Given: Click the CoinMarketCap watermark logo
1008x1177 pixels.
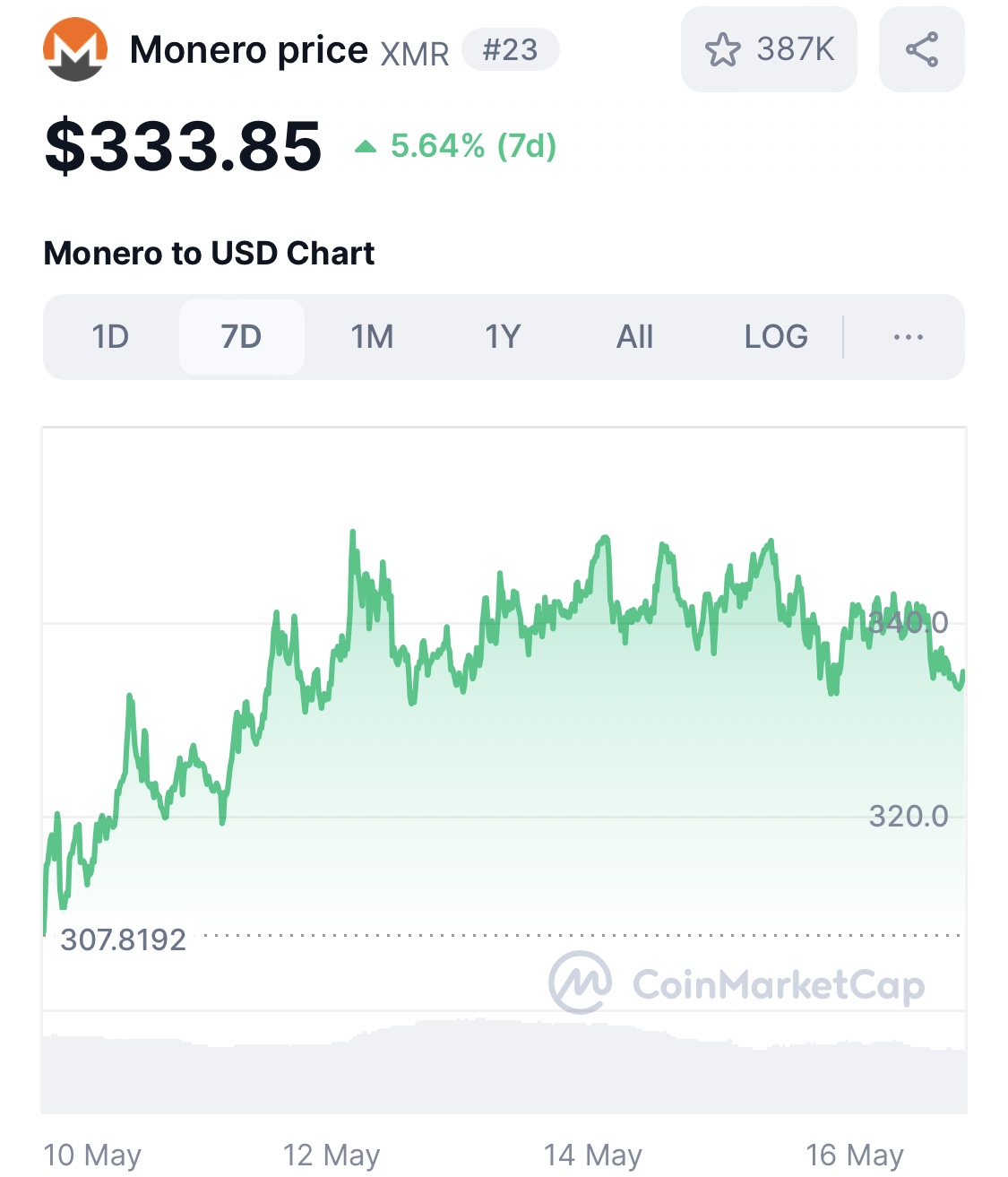Looking at the screenshot, I should 737,983.
